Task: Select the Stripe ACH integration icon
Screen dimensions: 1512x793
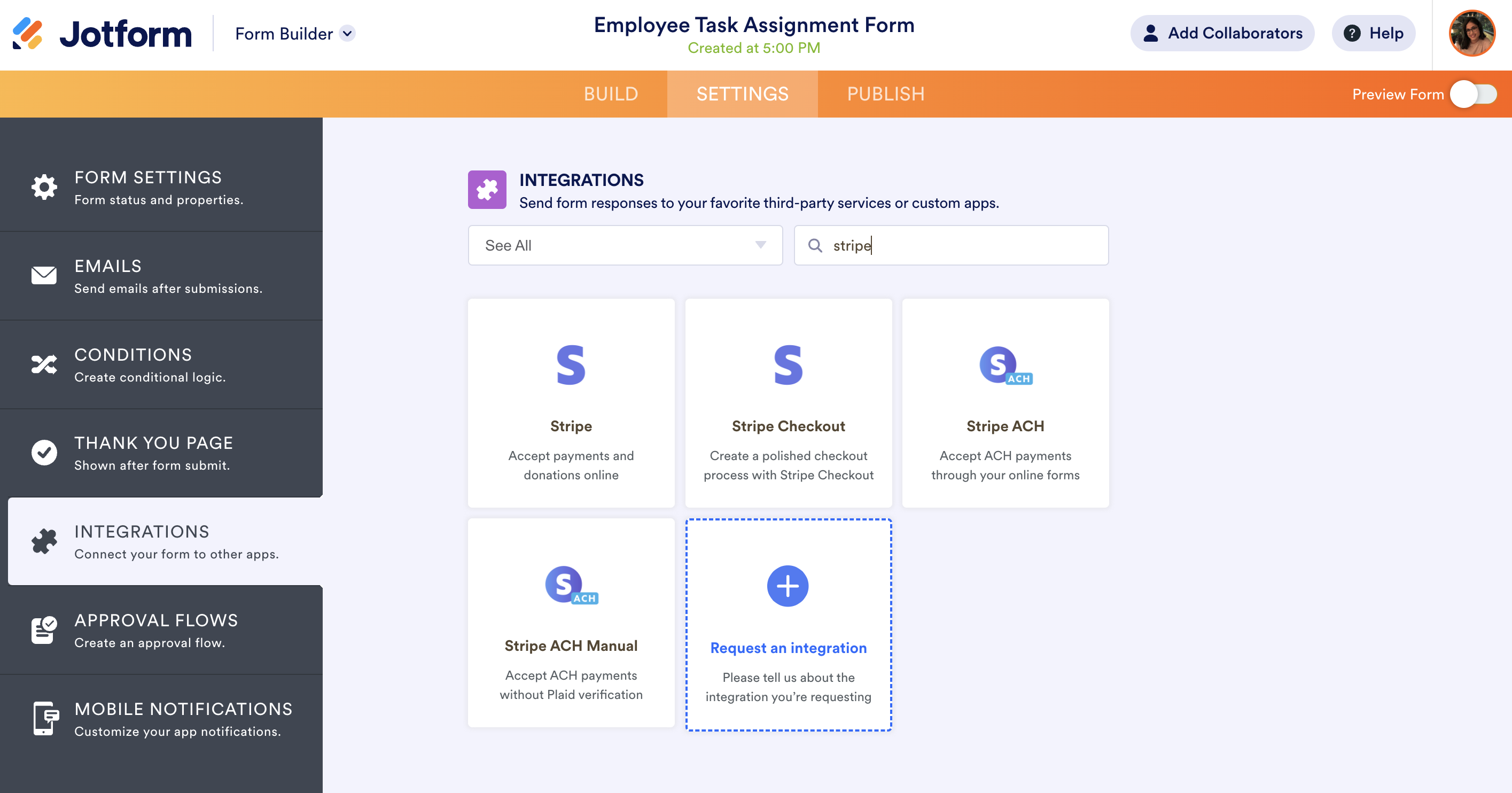Action: (1005, 366)
